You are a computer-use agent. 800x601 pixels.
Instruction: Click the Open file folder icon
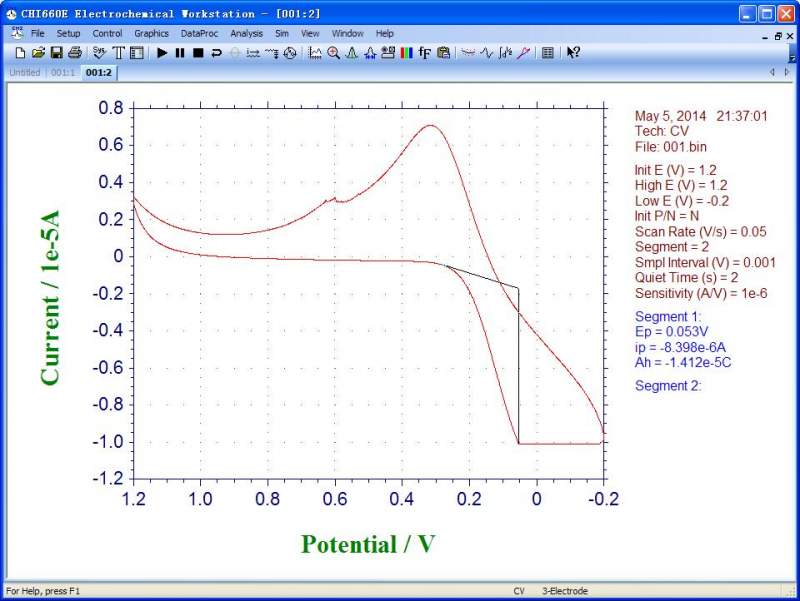coord(38,53)
